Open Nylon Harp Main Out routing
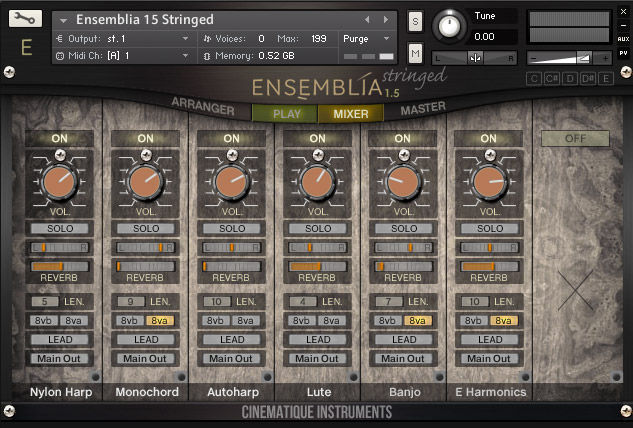Image resolution: width=633 pixels, height=428 pixels. [59, 359]
